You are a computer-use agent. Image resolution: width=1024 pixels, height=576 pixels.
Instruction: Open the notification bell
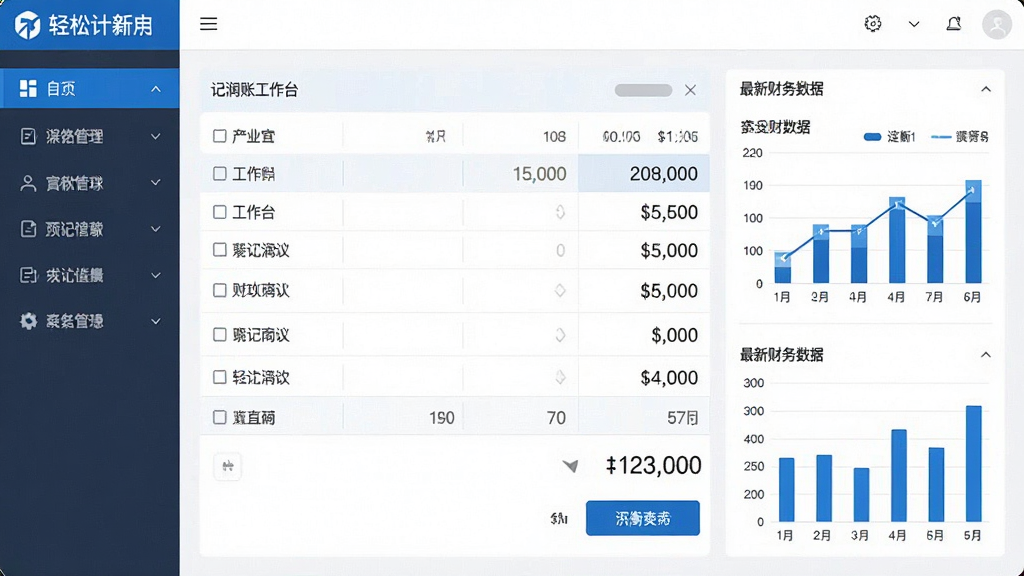(x=953, y=24)
